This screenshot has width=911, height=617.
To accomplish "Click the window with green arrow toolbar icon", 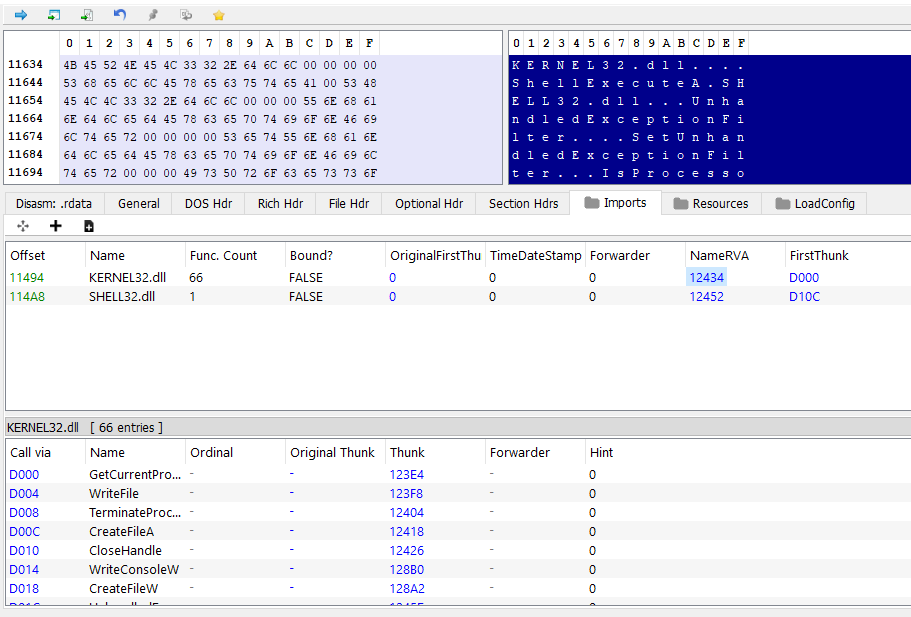I will tap(53, 15).
